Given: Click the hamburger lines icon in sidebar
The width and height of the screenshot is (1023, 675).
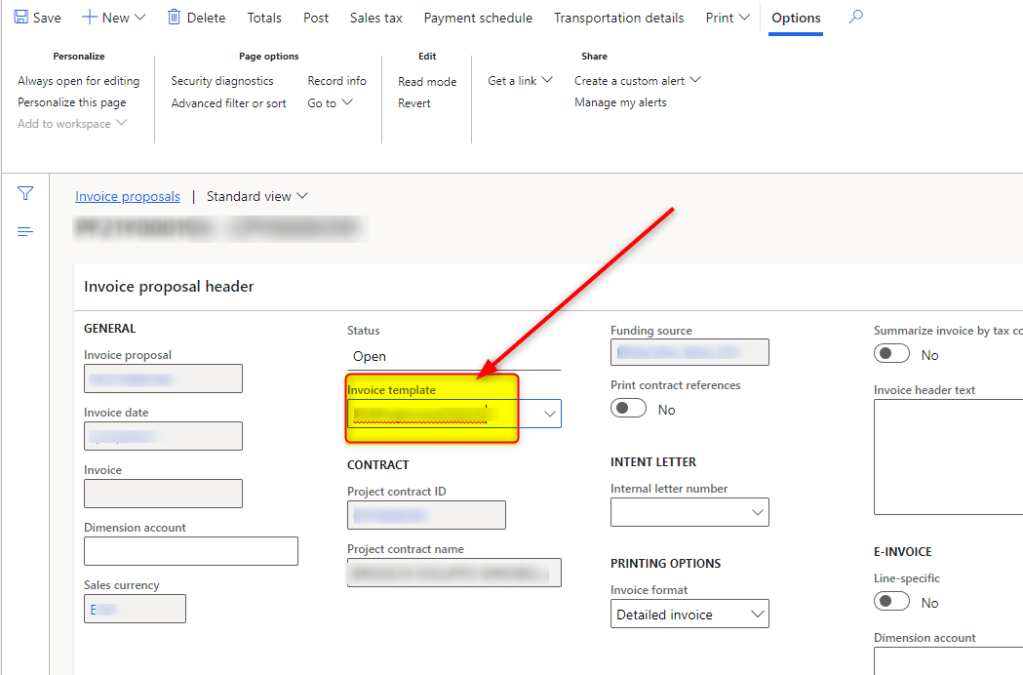Looking at the screenshot, I should pyautogui.click(x=26, y=232).
